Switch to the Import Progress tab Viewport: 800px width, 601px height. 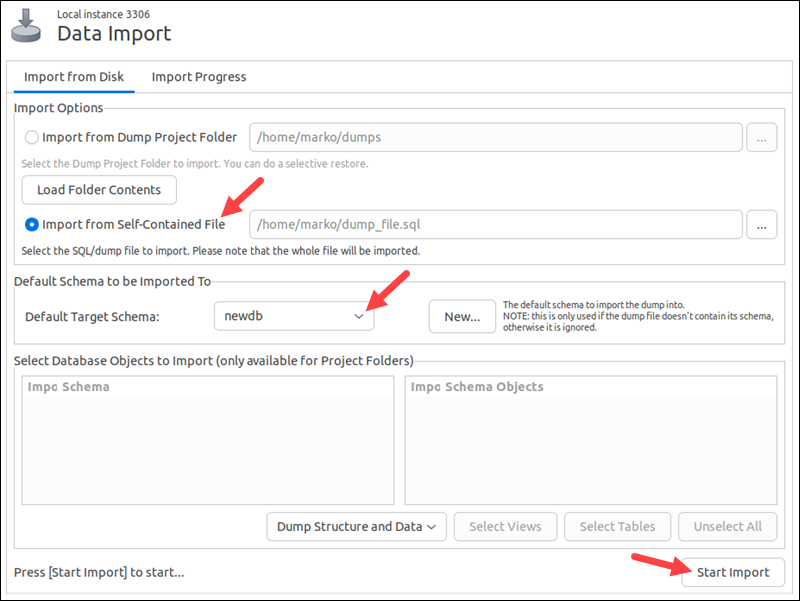(x=198, y=77)
